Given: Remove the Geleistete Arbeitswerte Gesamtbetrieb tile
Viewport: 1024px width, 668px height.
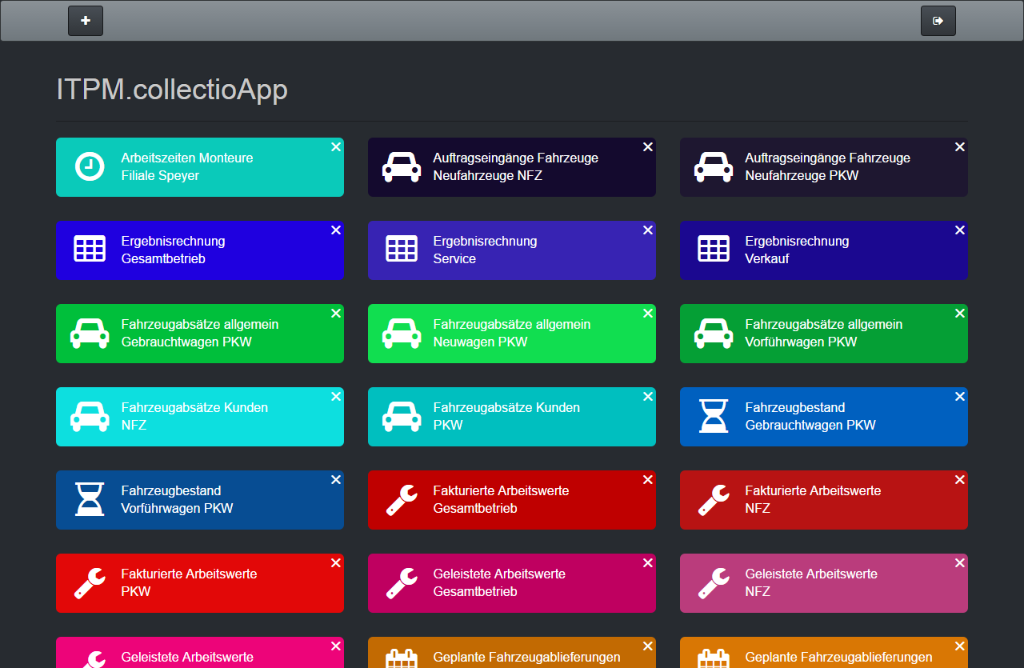Looking at the screenshot, I should [647, 561].
